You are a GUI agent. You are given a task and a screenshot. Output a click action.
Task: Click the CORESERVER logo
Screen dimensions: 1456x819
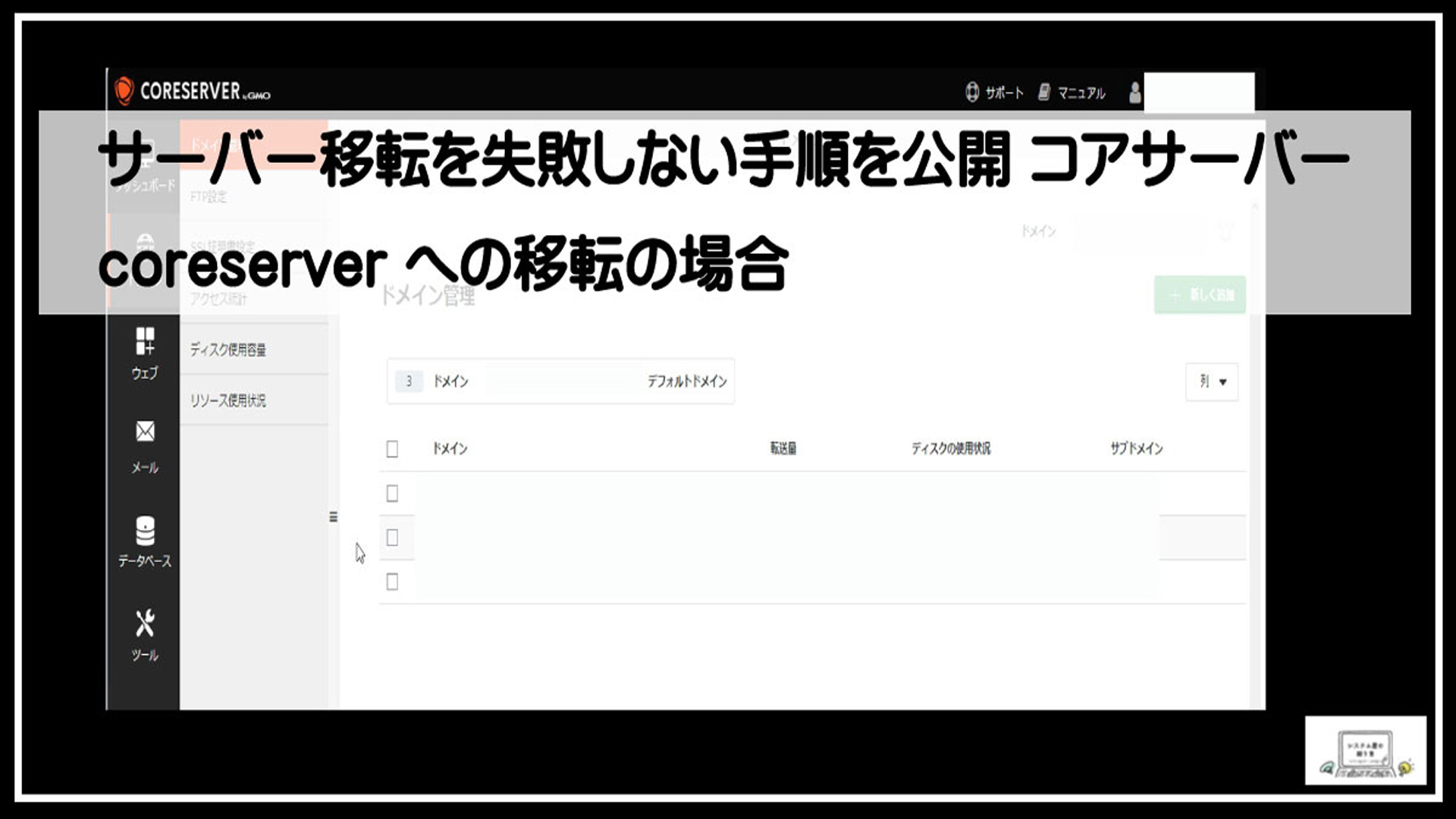(192, 91)
